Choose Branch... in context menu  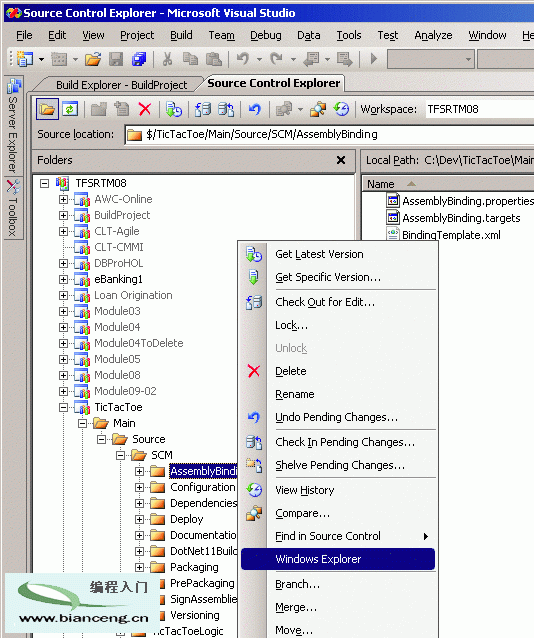(338, 584)
